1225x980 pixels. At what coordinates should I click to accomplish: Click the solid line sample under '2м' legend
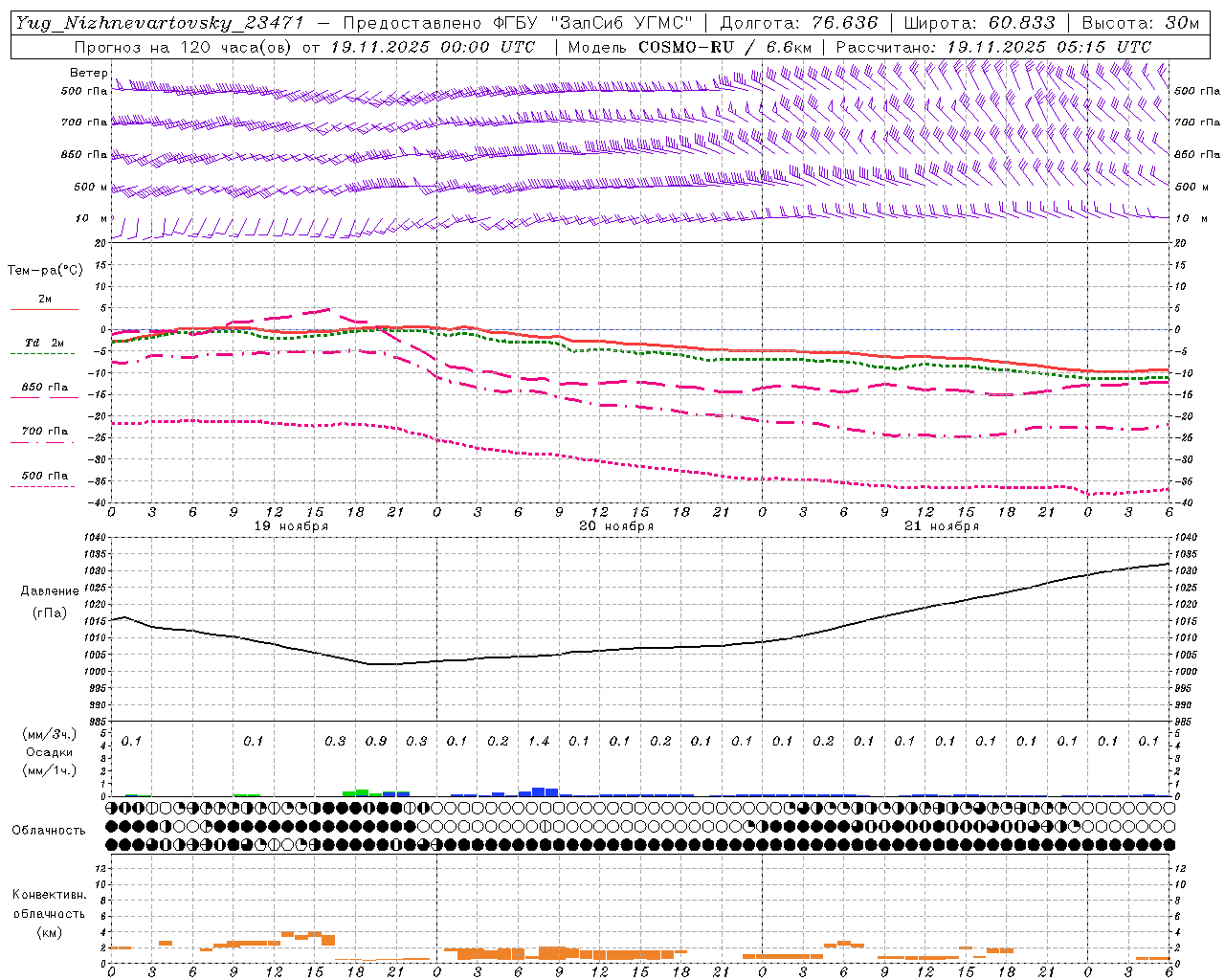[x=44, y=309]
